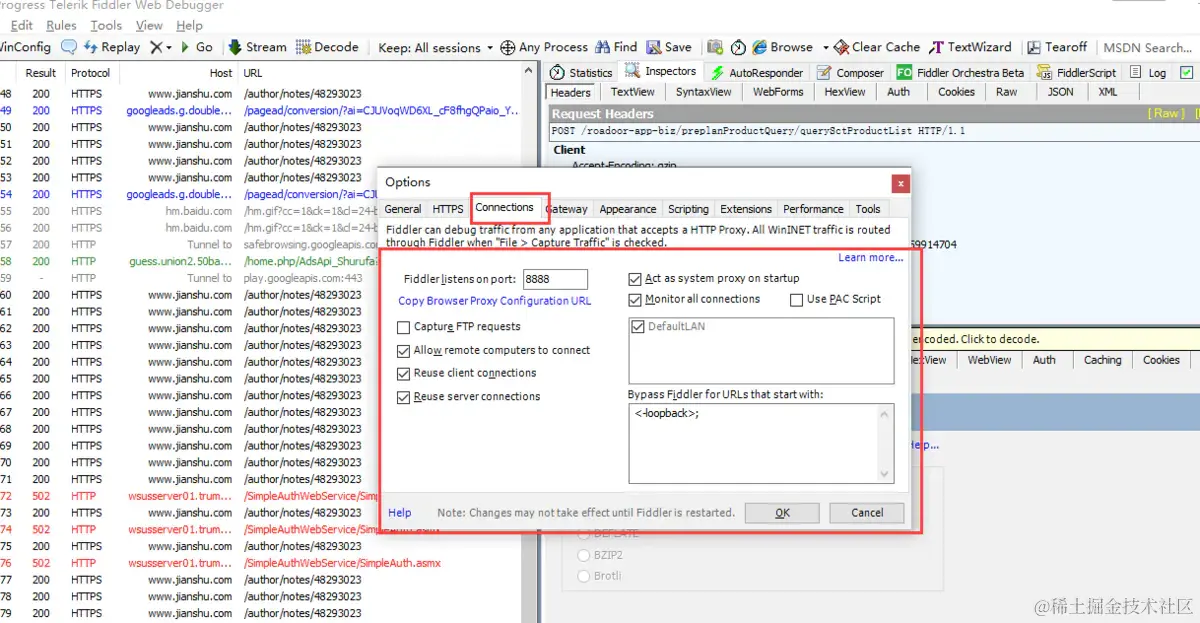Select the Brotli radio button
Screen dimensions: 1200x623
[x=585, y=576]
